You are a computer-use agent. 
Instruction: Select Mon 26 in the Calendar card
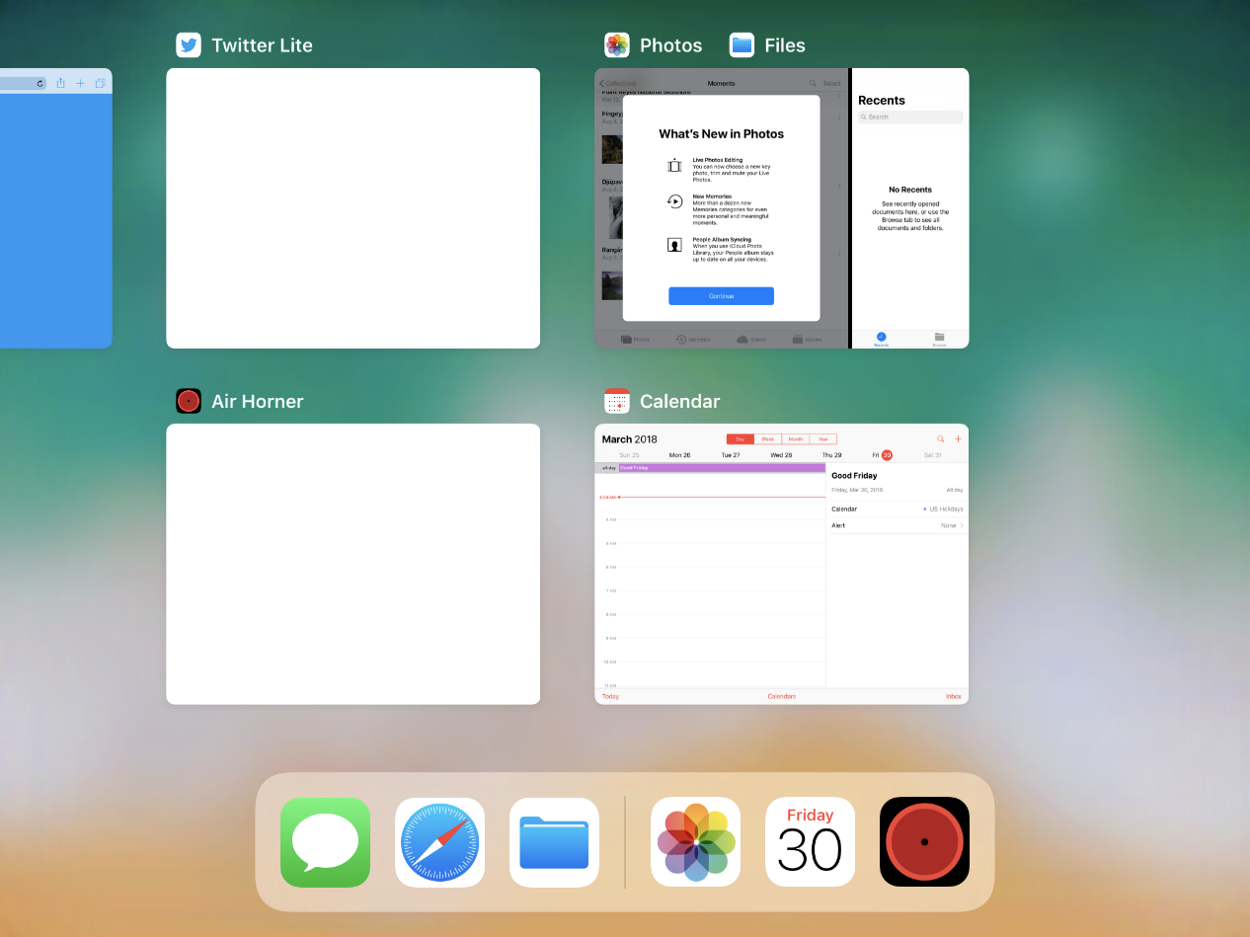click(680, 455)
